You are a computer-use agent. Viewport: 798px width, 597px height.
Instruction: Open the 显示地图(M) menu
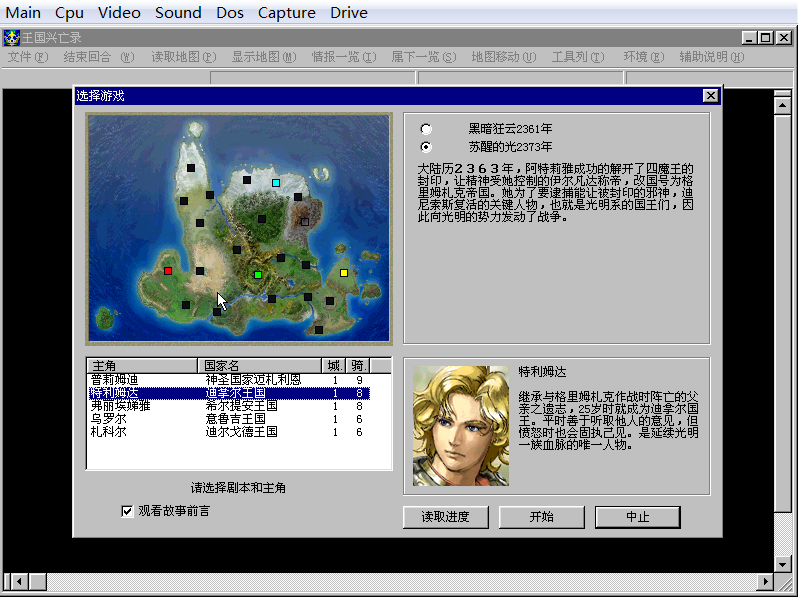[264, 57]
